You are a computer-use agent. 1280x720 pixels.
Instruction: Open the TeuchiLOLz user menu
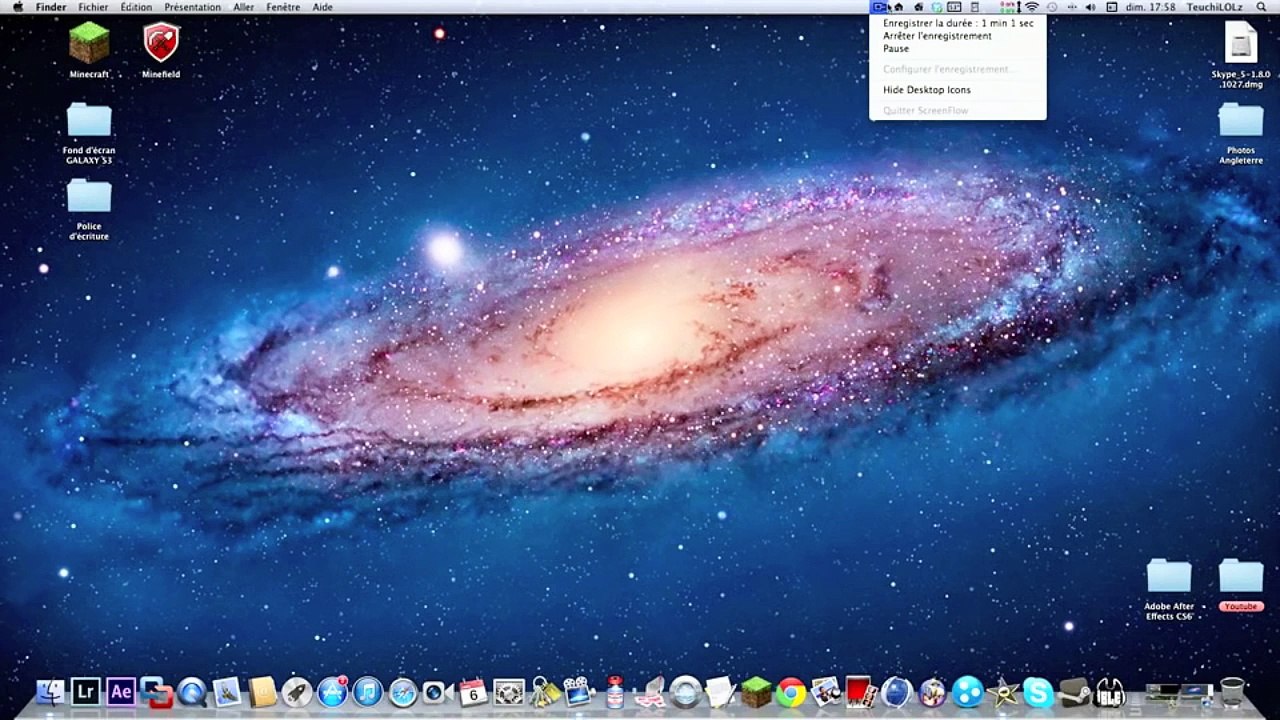1214,7
